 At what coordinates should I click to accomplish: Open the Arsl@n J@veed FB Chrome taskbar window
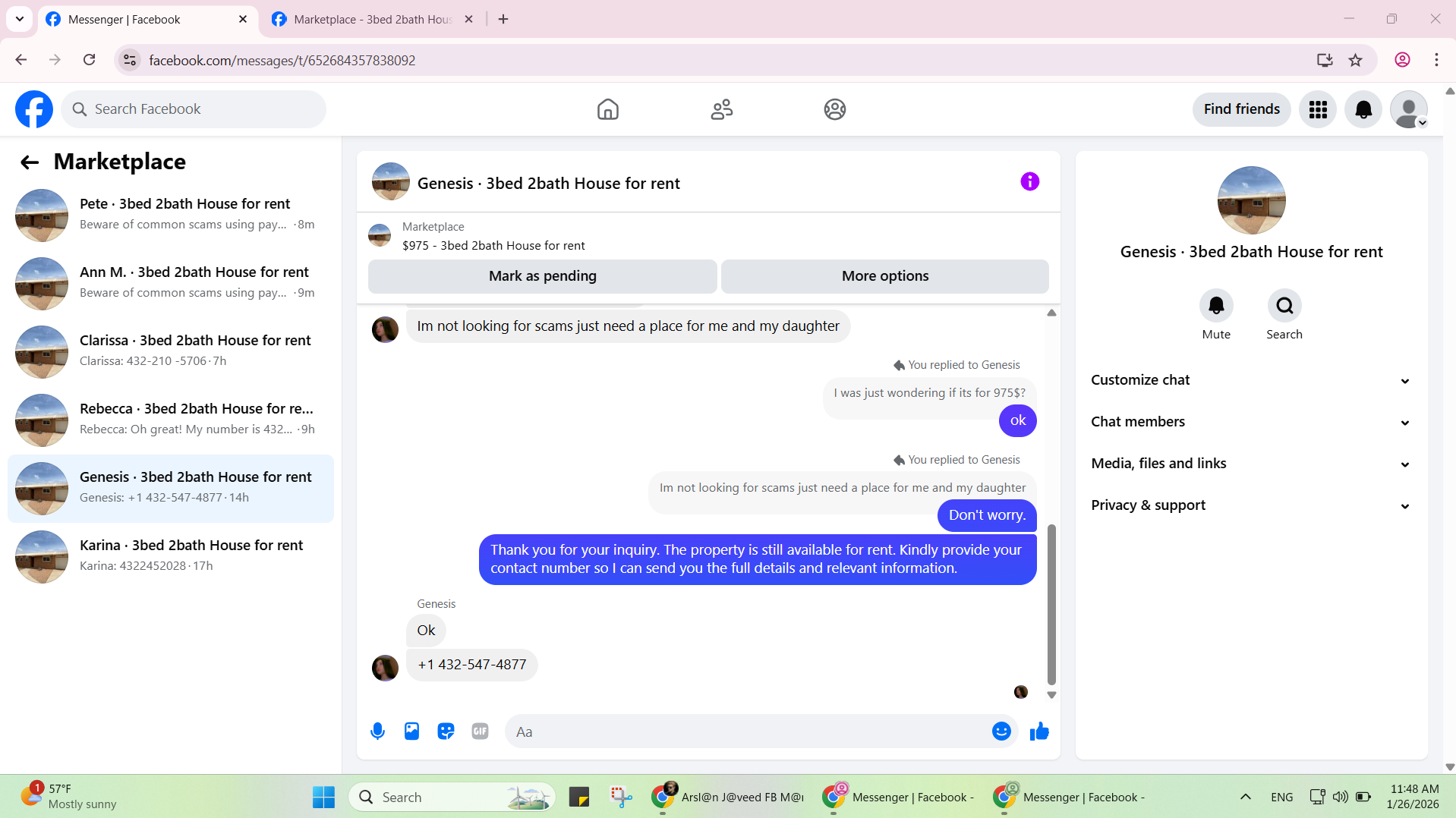pyautogui.click(x=727, y=798)
